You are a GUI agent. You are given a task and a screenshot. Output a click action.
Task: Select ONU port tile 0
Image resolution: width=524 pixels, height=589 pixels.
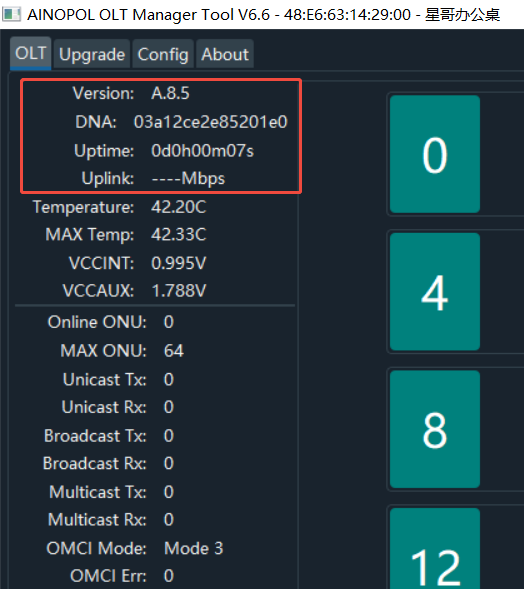pos(435,154)
